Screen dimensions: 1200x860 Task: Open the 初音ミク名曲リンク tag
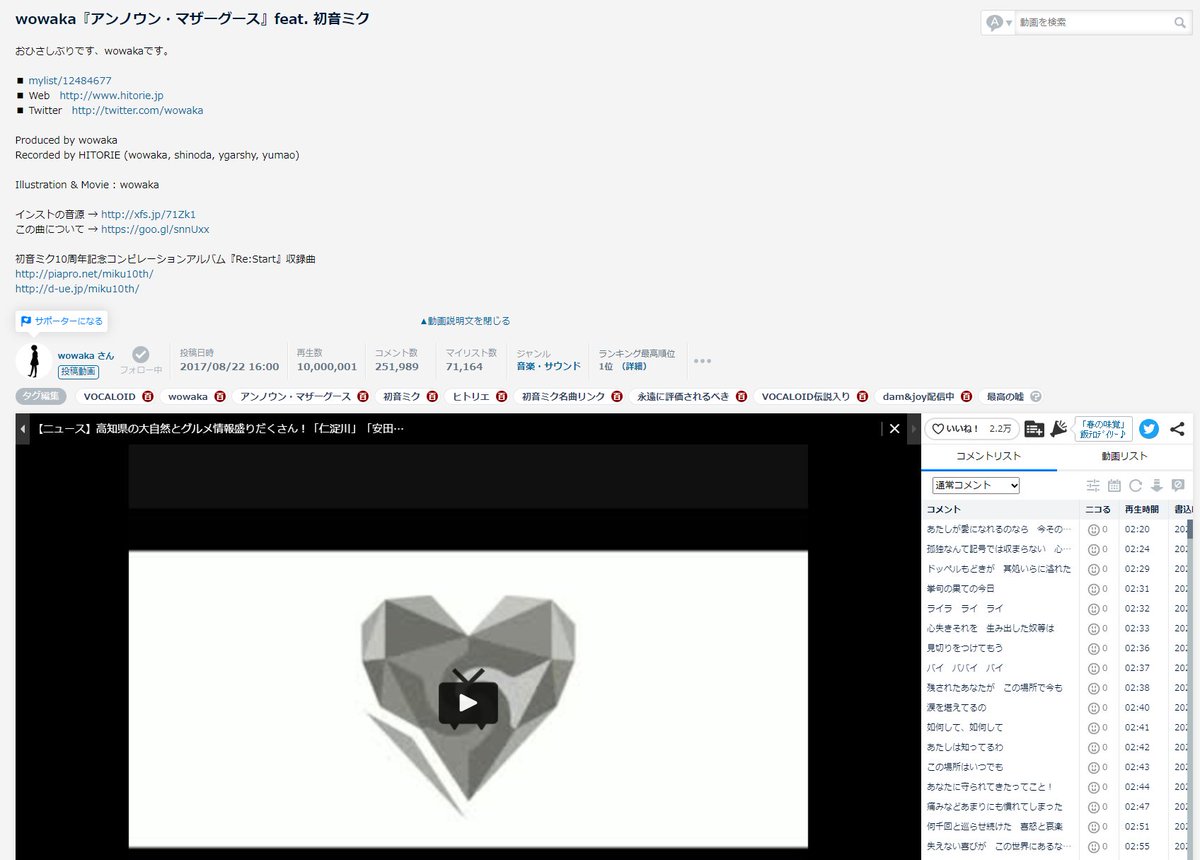tap(563, 396)
